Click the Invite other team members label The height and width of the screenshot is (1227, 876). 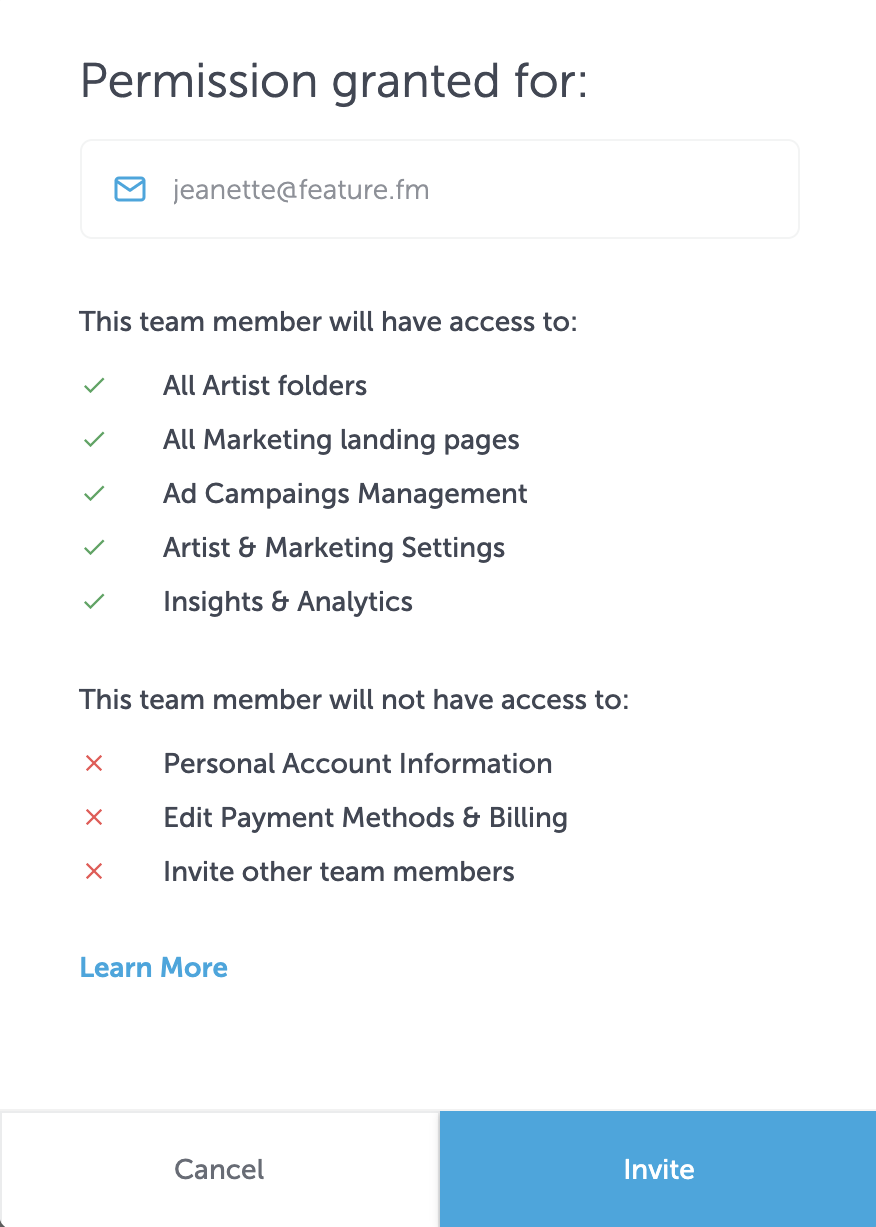[339, 872]
